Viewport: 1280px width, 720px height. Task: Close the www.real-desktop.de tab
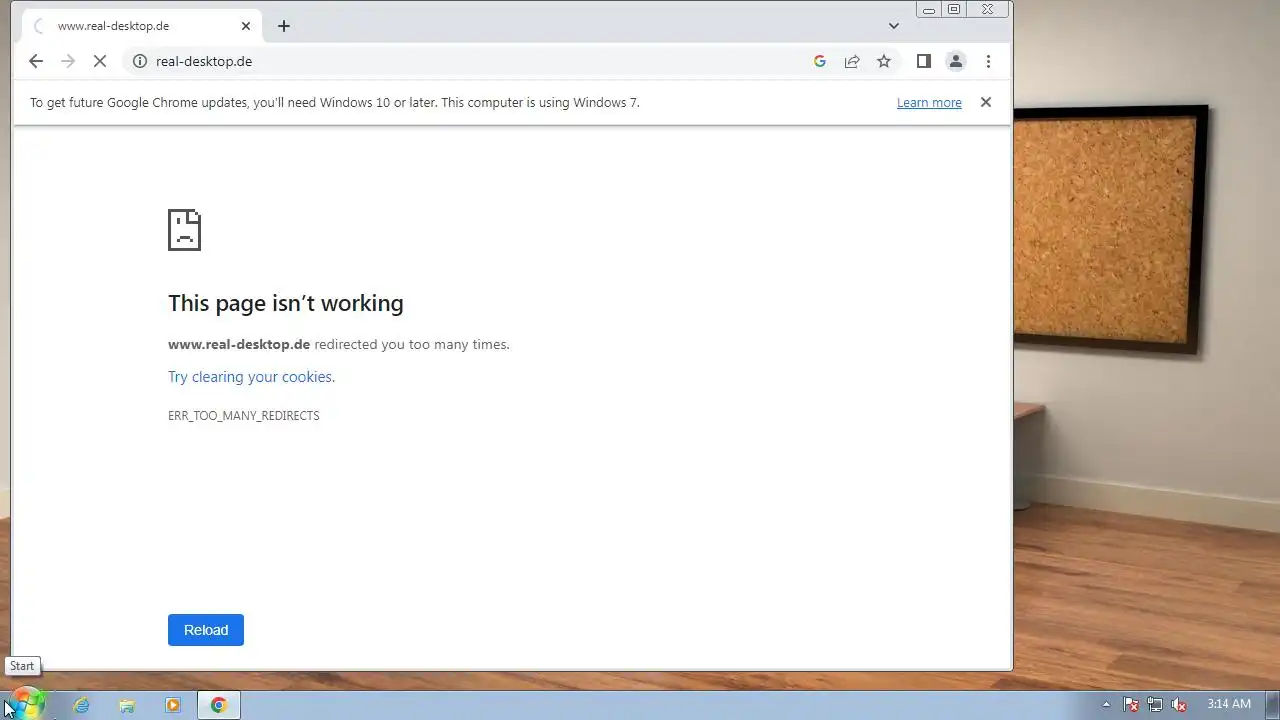coord(246,26)
